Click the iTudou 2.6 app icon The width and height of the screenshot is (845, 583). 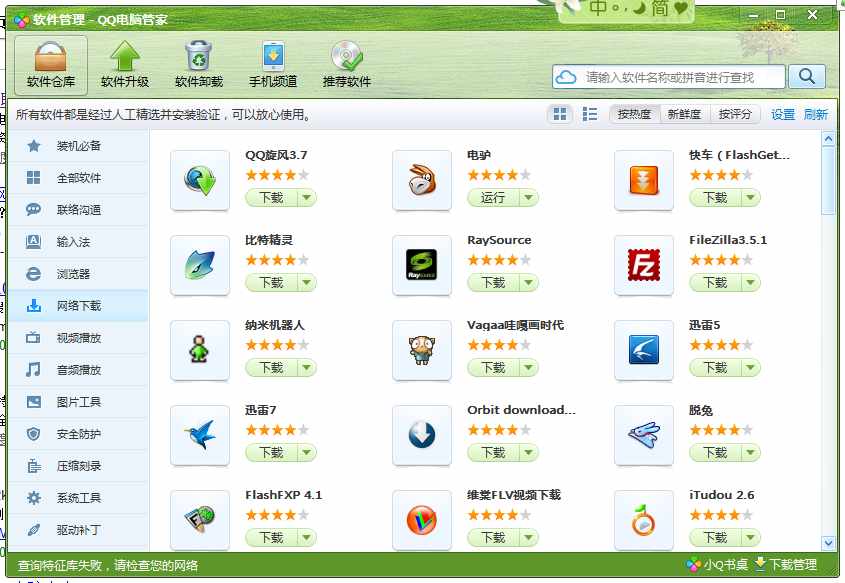click(644, 520)
